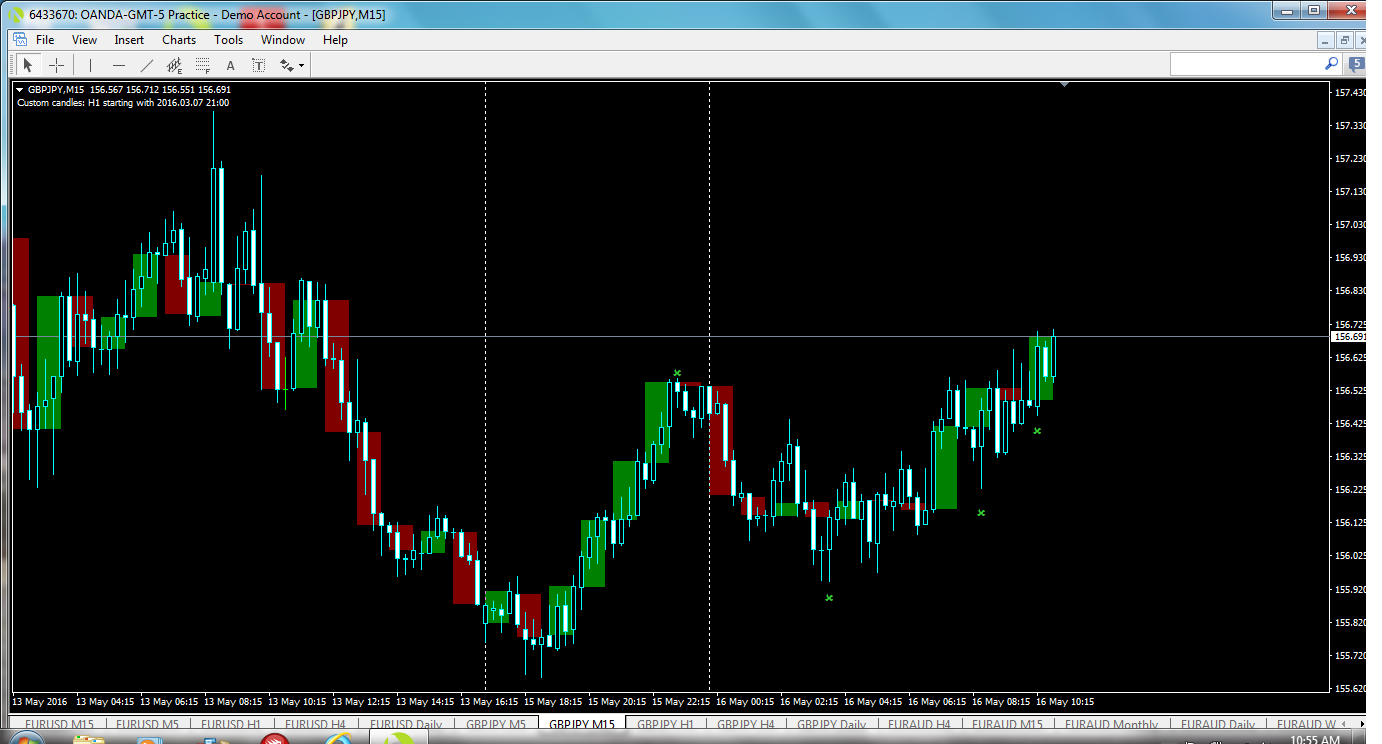Minimize the inner chart window
Viewport: 1382px width, 744px height.
pos(1327,40)
